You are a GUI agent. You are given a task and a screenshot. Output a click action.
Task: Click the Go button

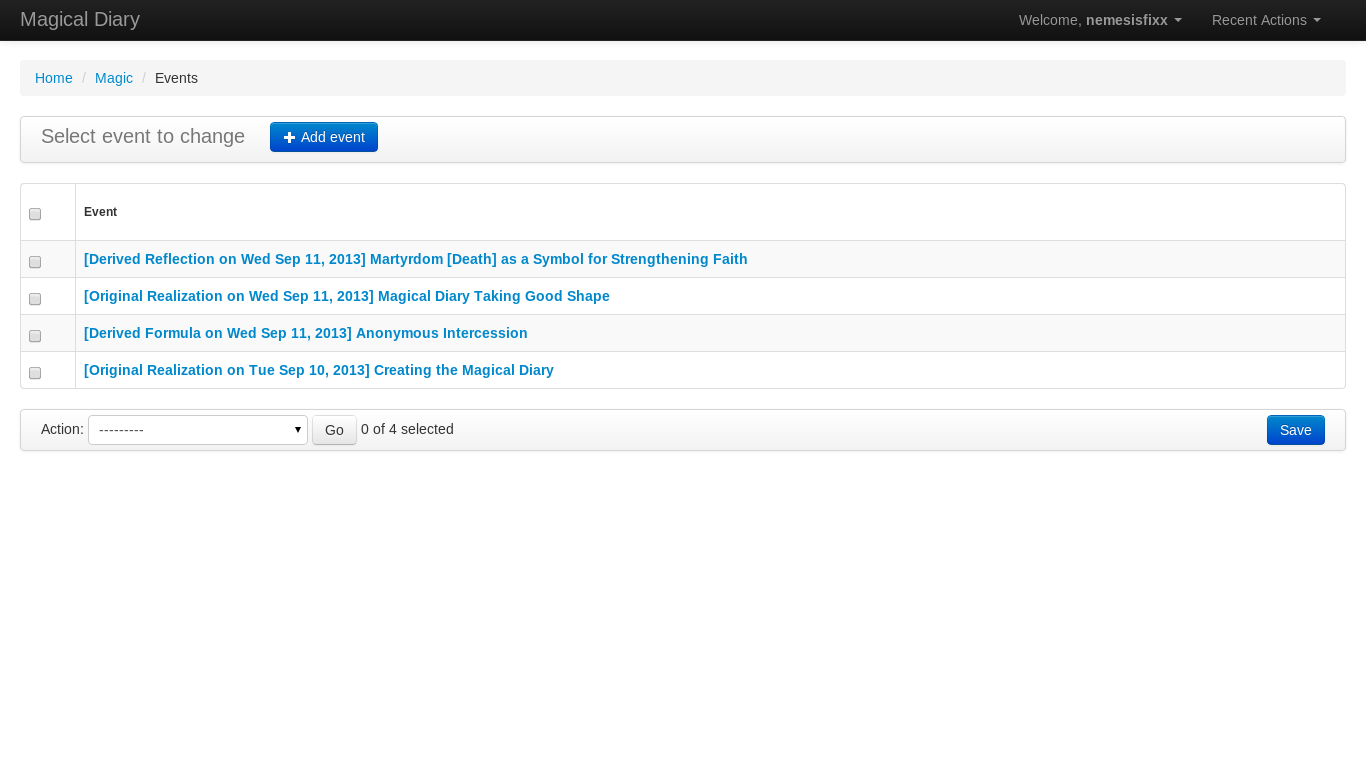334,430
